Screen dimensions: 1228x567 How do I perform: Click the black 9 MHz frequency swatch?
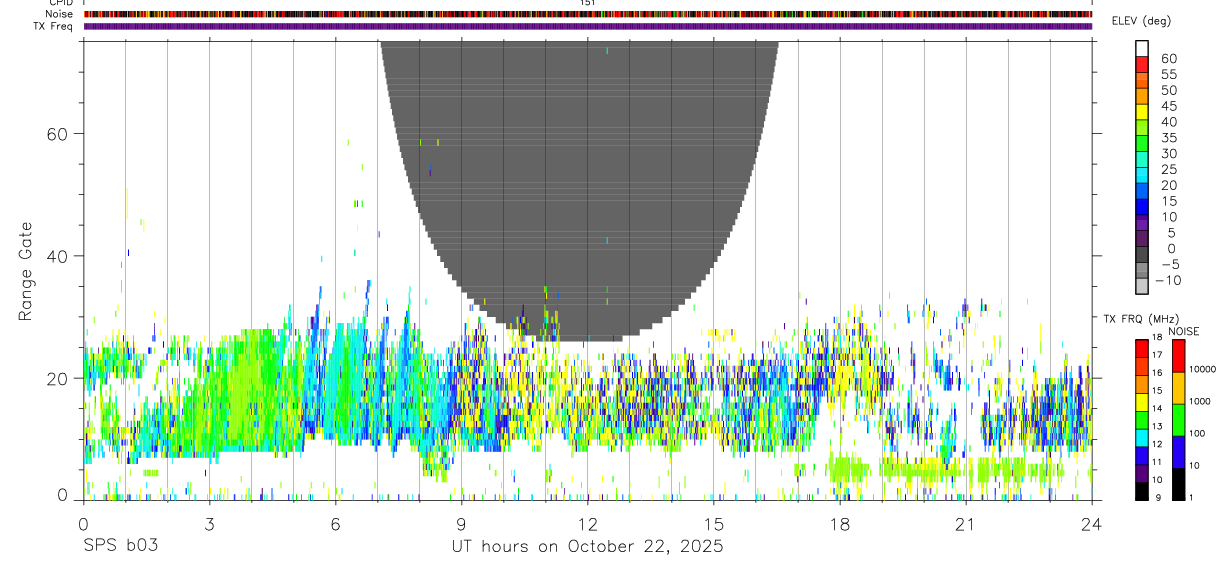[1142, 491]
